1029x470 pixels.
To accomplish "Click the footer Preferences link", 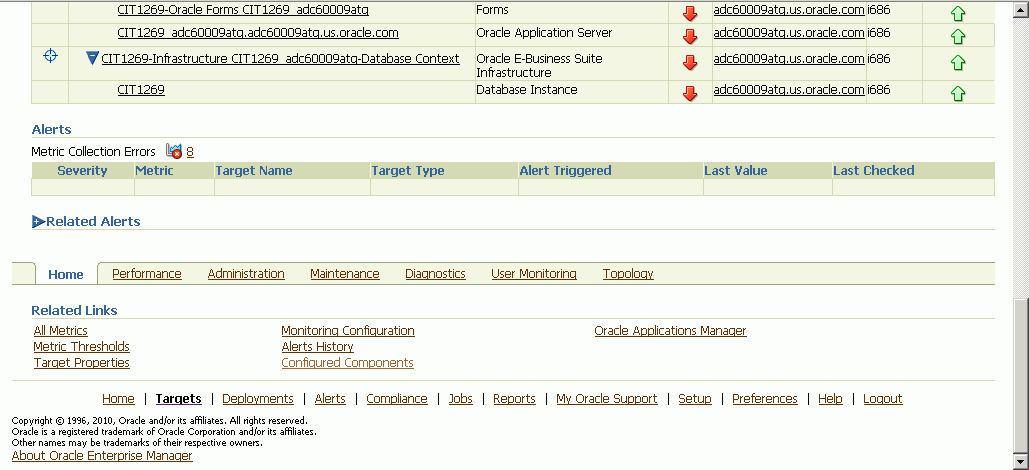I will [765, 398].
